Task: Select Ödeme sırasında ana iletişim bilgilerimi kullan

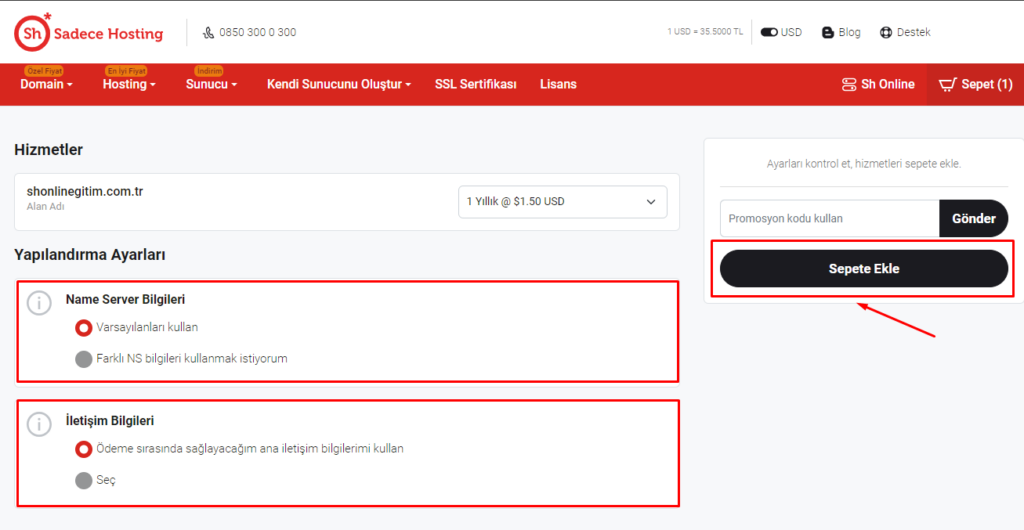Action: pyautogui.click(x=84, y=449)
